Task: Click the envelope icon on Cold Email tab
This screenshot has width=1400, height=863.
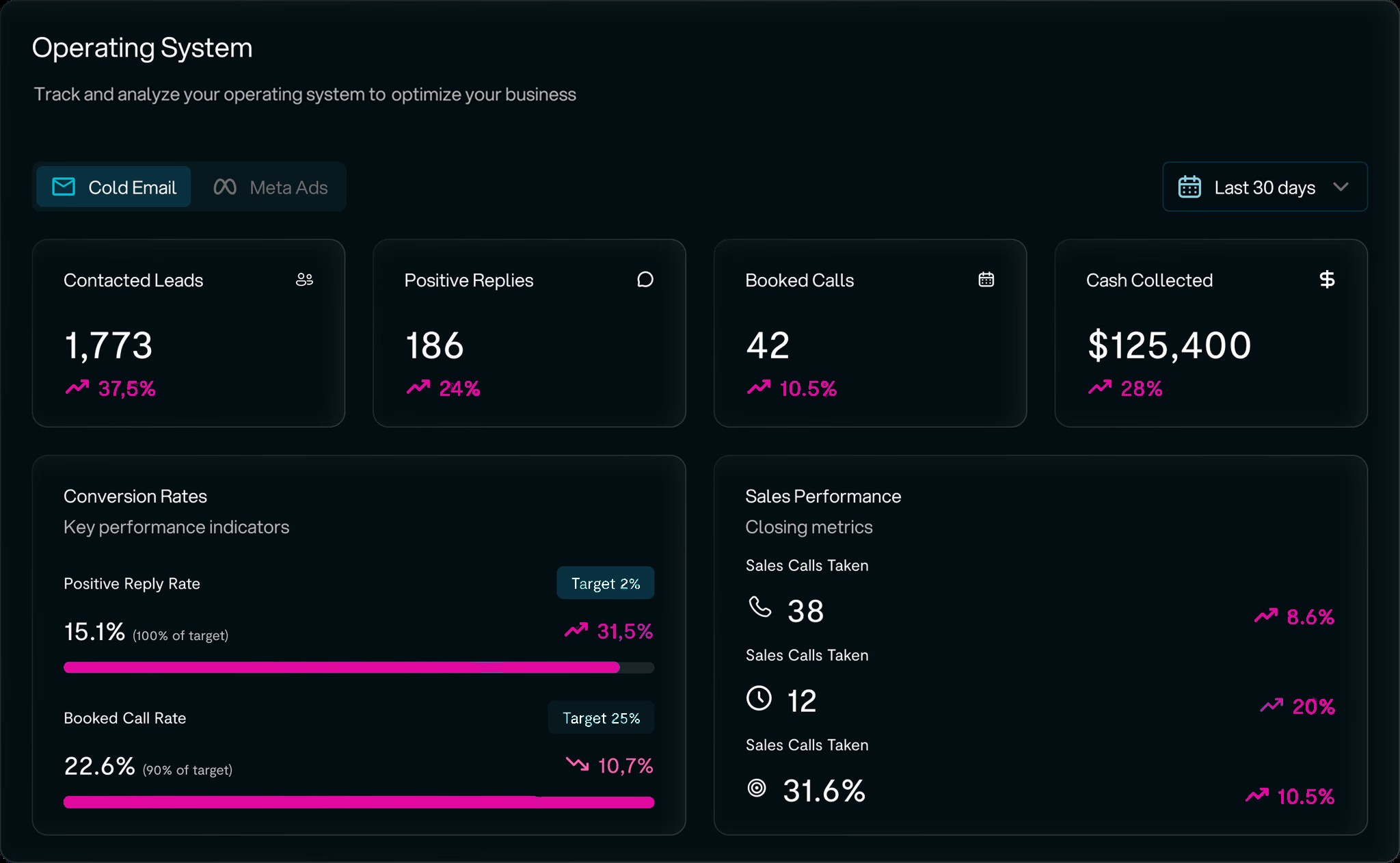Action: click(64, 187)
